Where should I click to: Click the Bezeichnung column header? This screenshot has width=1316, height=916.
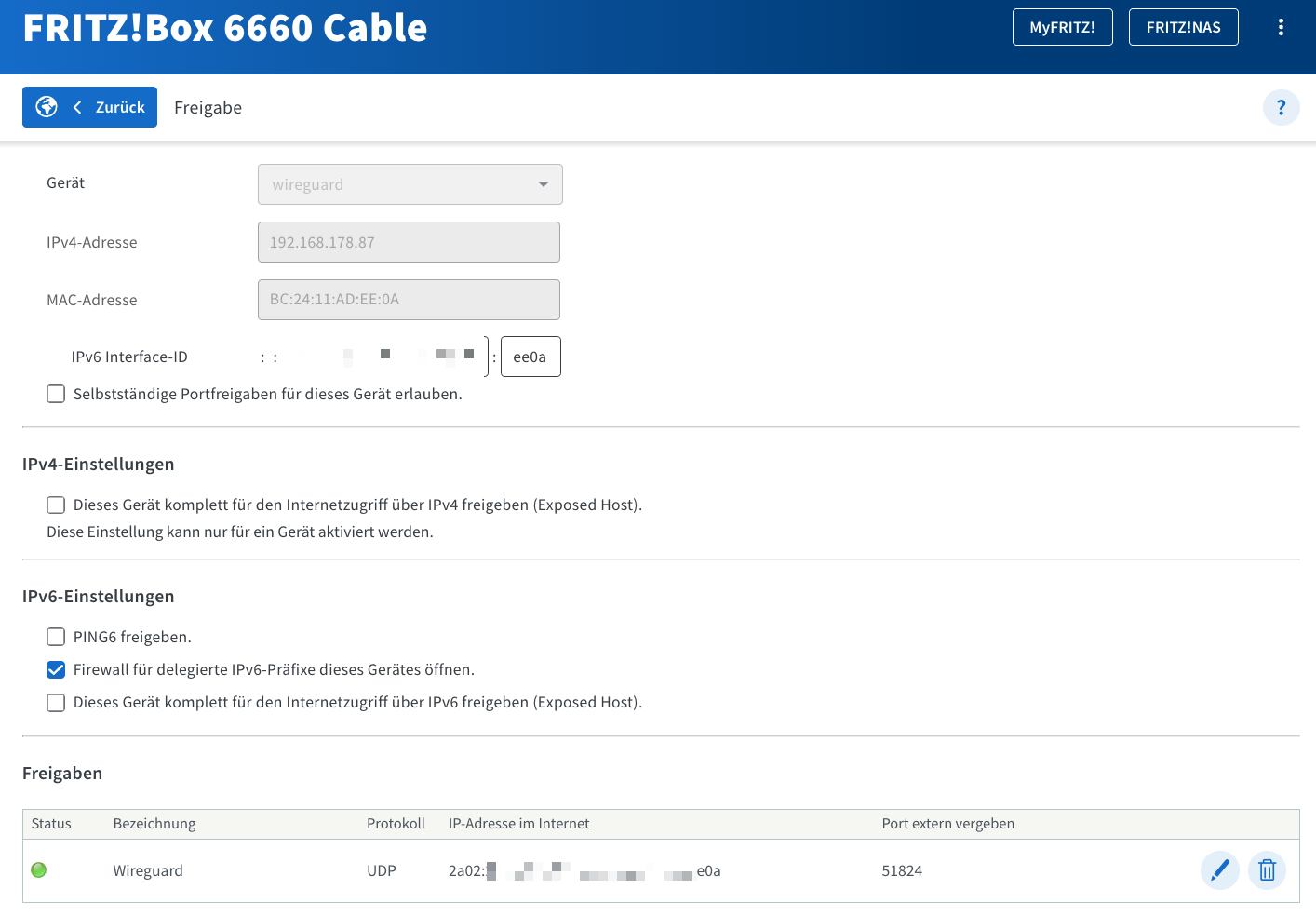click(154, 824)
